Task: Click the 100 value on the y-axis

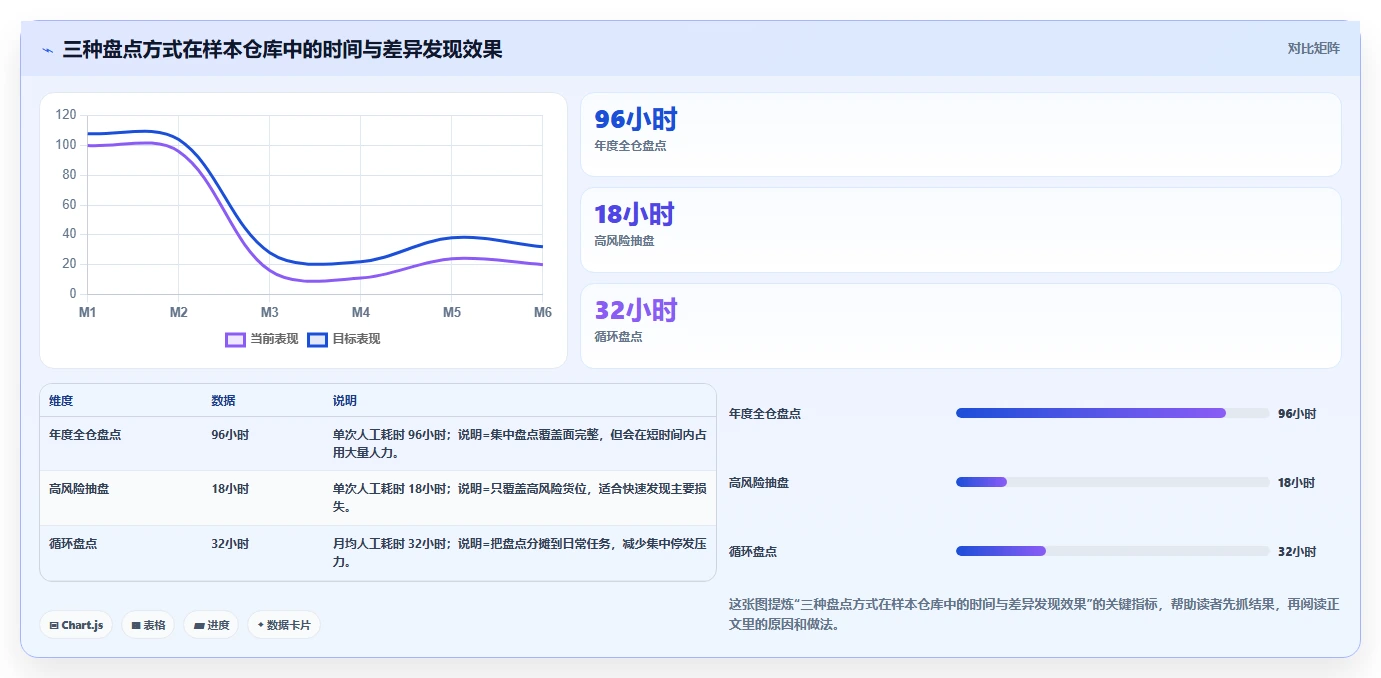Action: click(66, 145)
